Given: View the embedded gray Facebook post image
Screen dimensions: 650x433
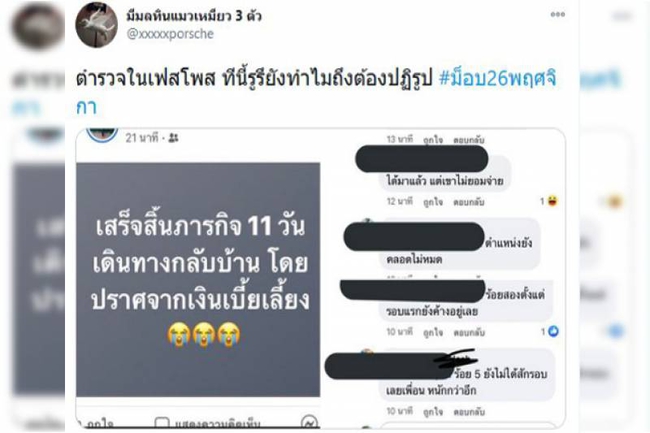Looking at the screenshot, I should tap(198, 279).
